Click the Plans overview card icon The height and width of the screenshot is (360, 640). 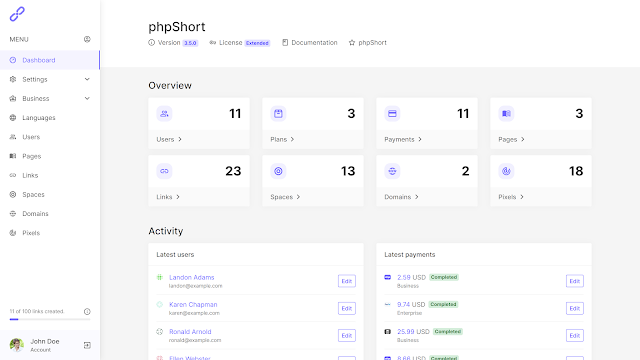click(x=278, y=113)
